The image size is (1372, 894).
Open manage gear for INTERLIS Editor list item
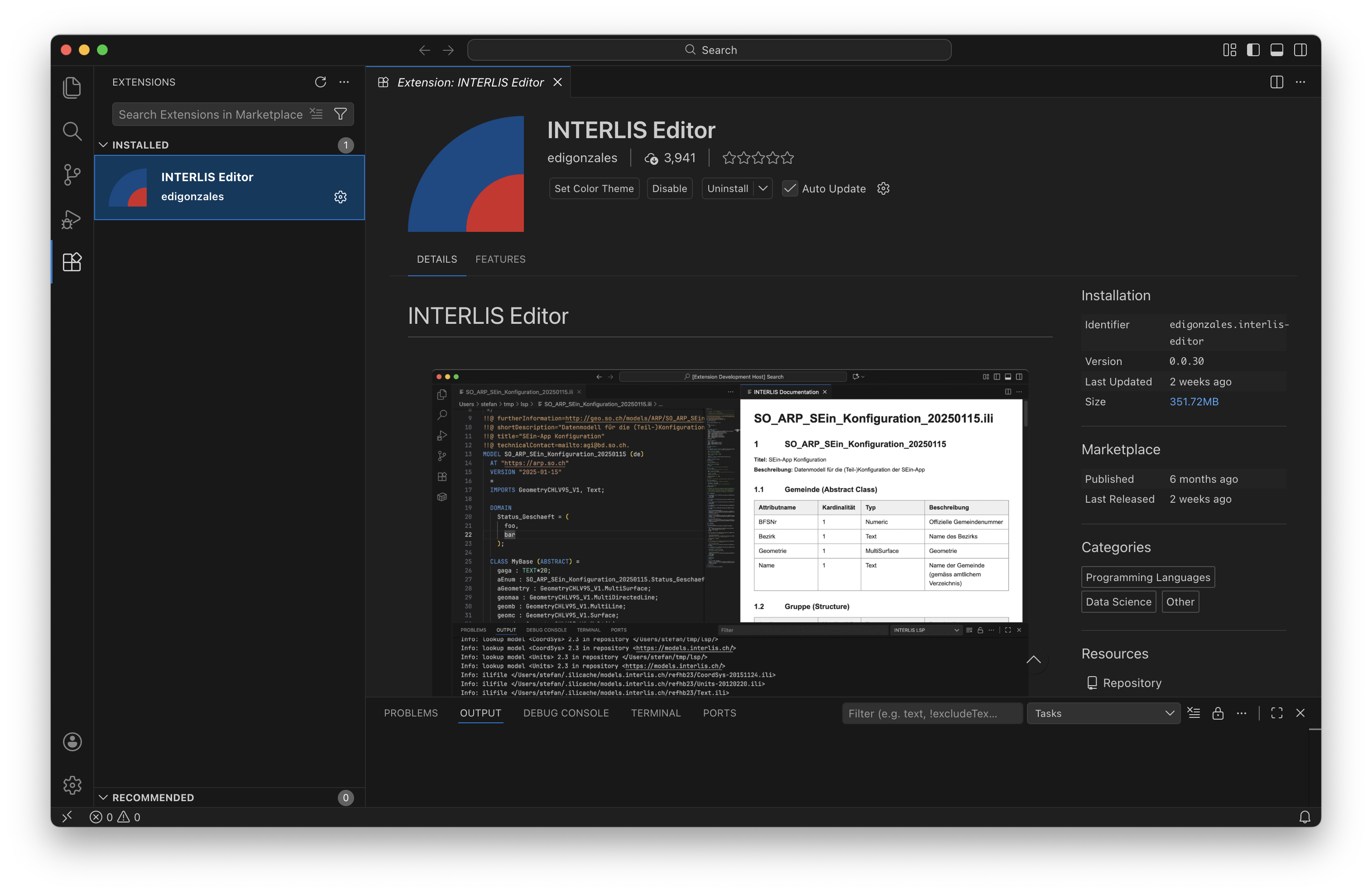(x=341, y=197)
